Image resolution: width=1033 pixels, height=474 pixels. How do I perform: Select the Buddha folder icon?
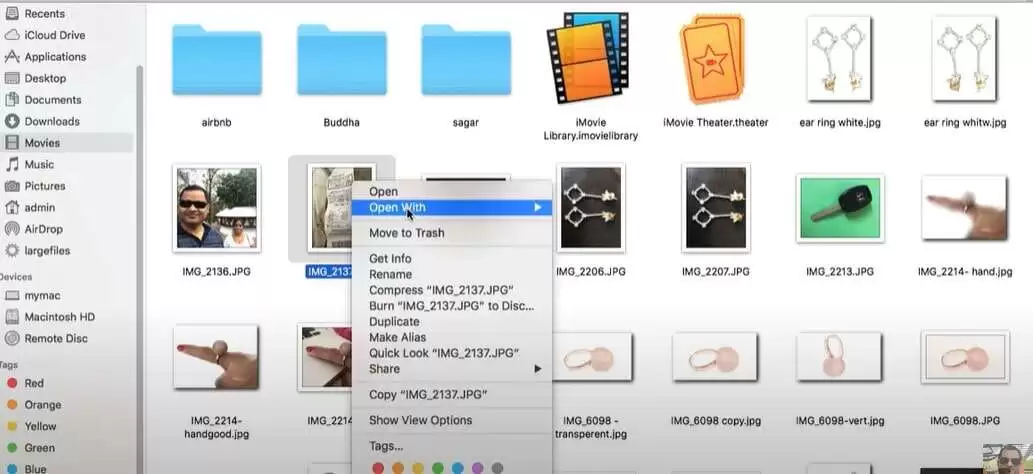341,61
